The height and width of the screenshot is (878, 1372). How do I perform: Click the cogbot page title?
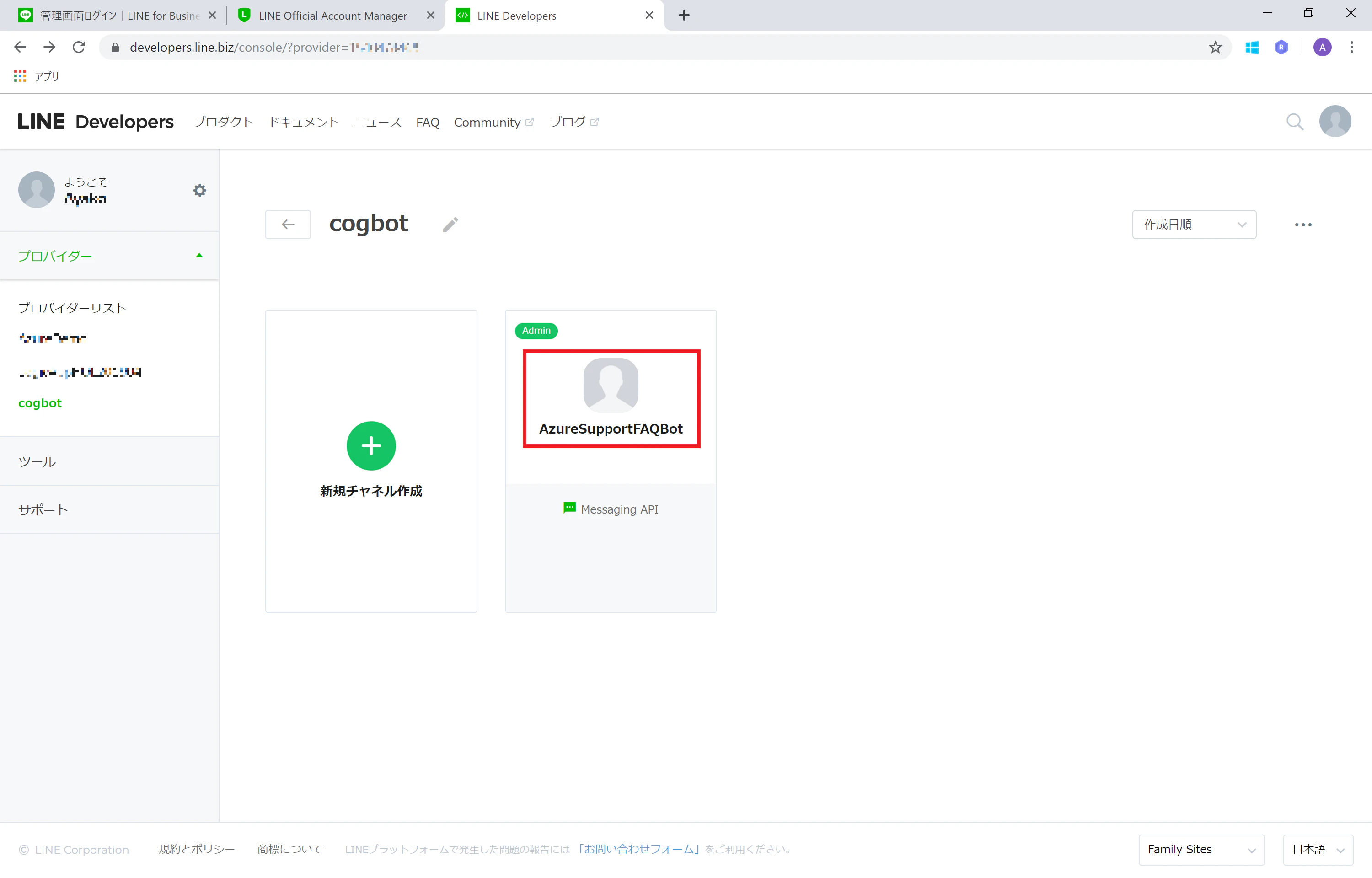coord(369,224)
